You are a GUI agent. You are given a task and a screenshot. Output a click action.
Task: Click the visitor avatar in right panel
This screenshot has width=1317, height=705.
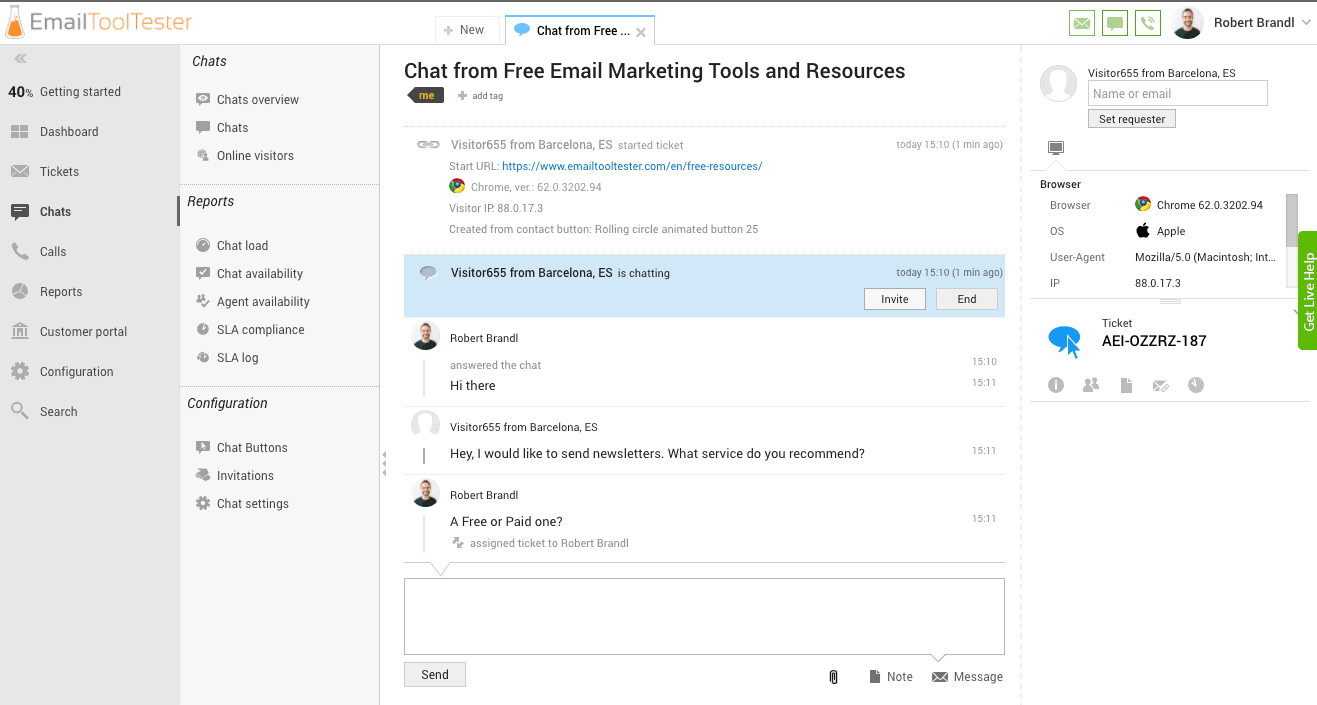pos(1059,84)
